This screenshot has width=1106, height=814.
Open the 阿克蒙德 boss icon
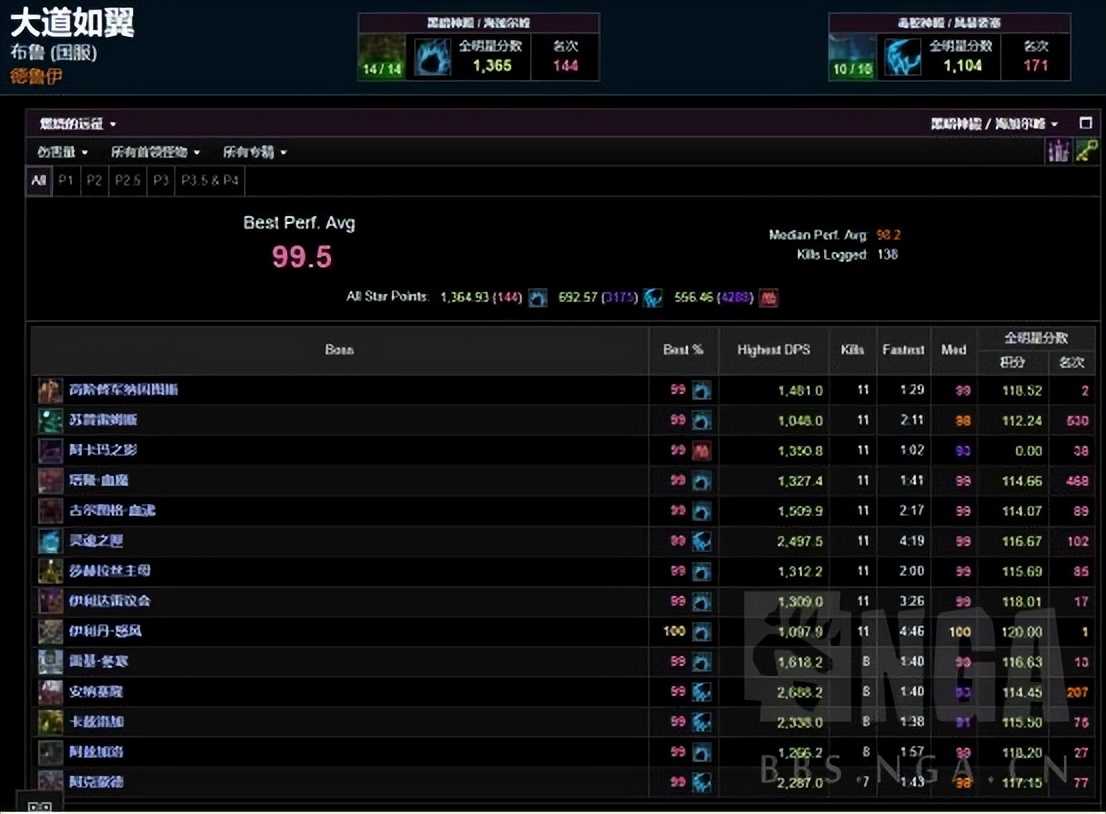50,782
